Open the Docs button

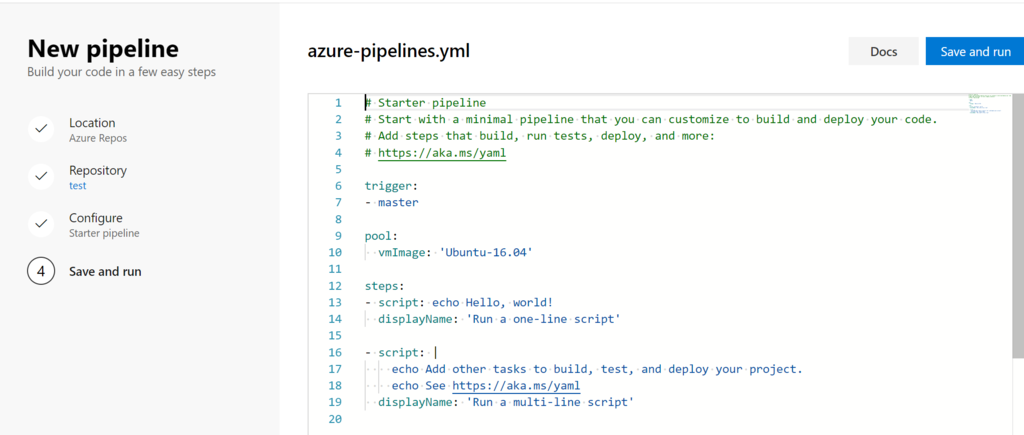883,52
